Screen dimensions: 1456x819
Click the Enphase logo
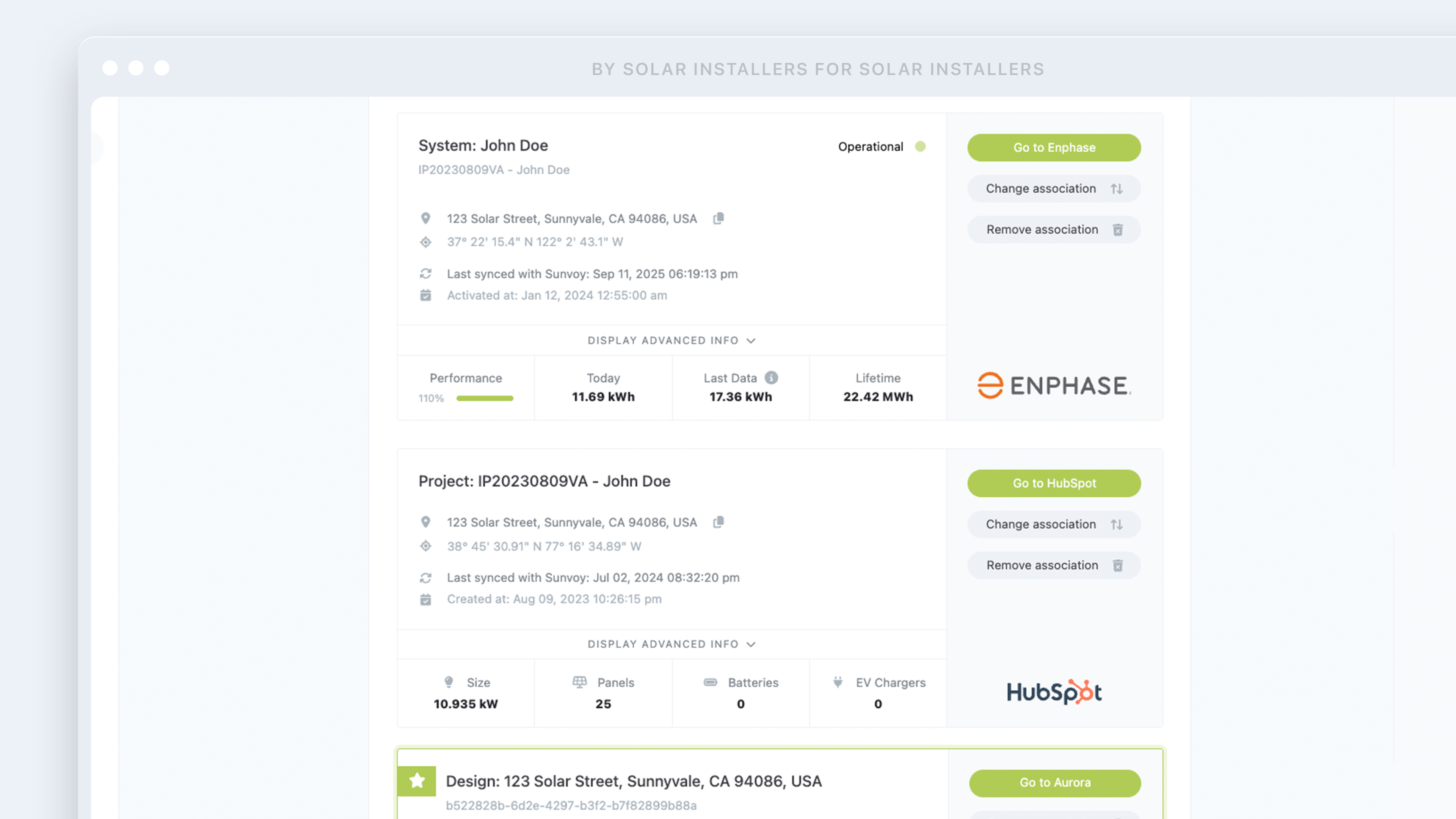(x=1054, y=386)
